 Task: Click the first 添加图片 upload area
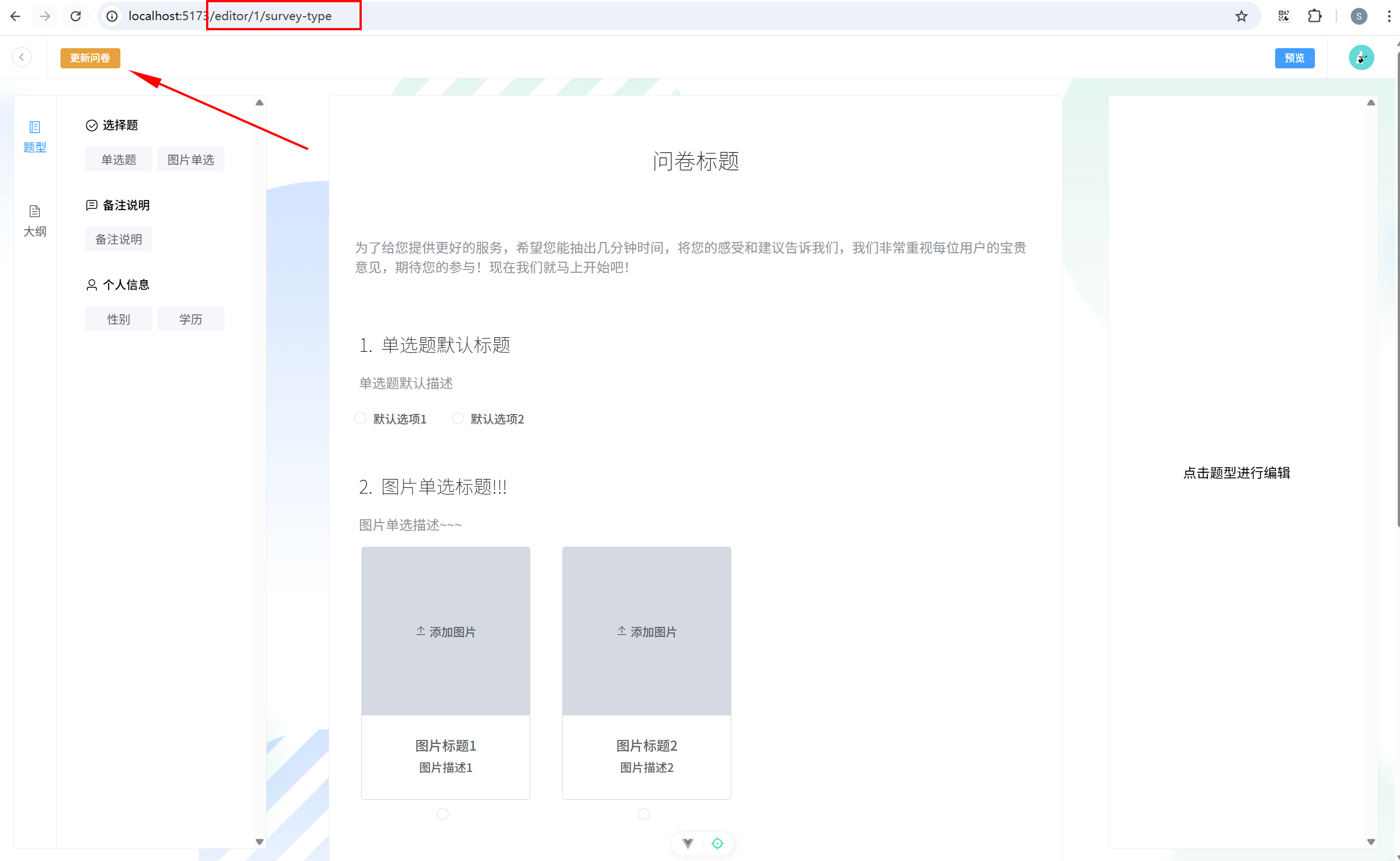(446, 631)
